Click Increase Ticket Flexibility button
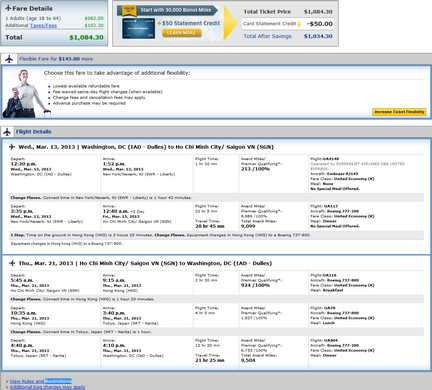Viewport: 432px width, 390px height. (x=399, y=112)
